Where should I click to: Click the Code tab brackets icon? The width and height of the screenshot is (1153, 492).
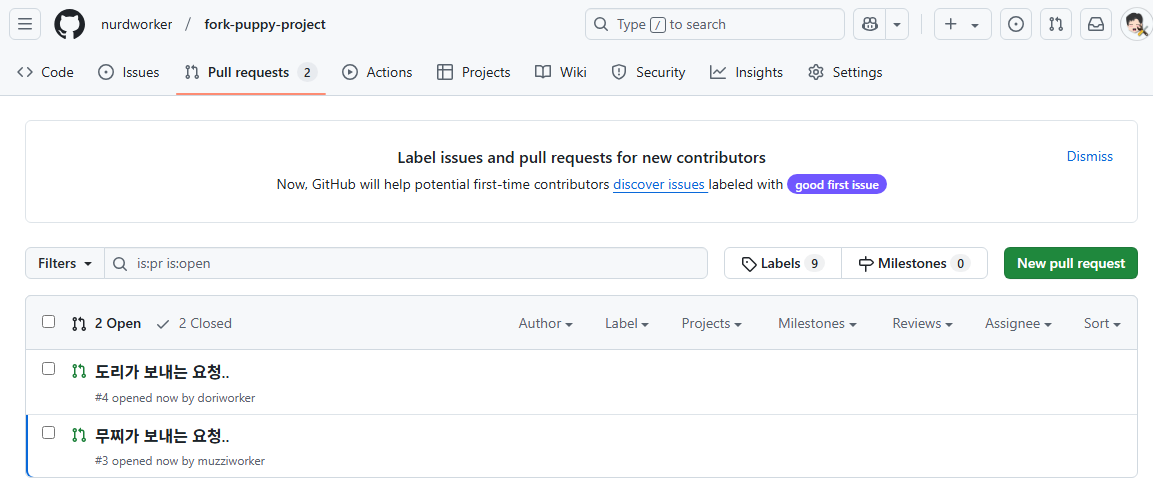pyautogui.click(x=25, y=72)
